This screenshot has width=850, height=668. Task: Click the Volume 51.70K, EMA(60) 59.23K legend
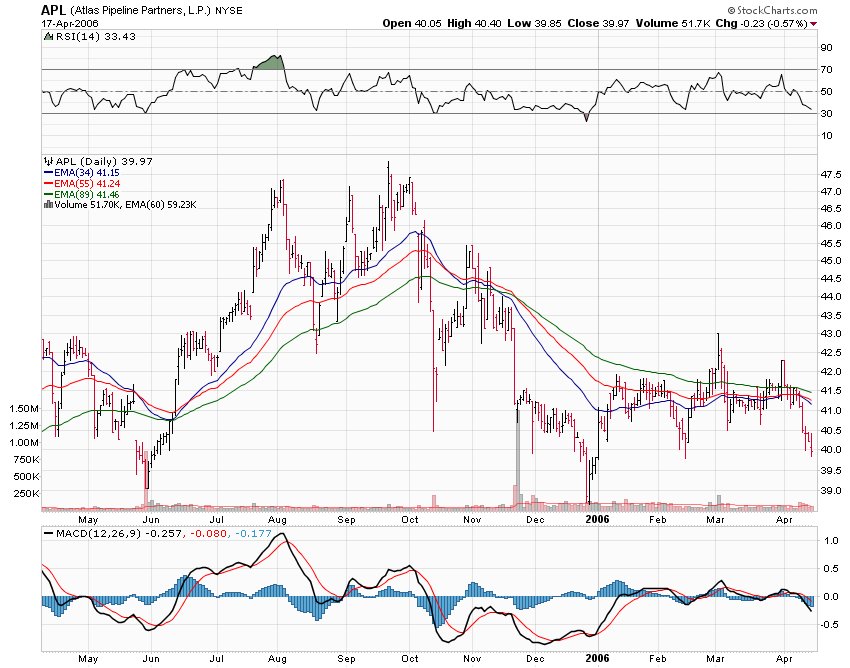125,204
